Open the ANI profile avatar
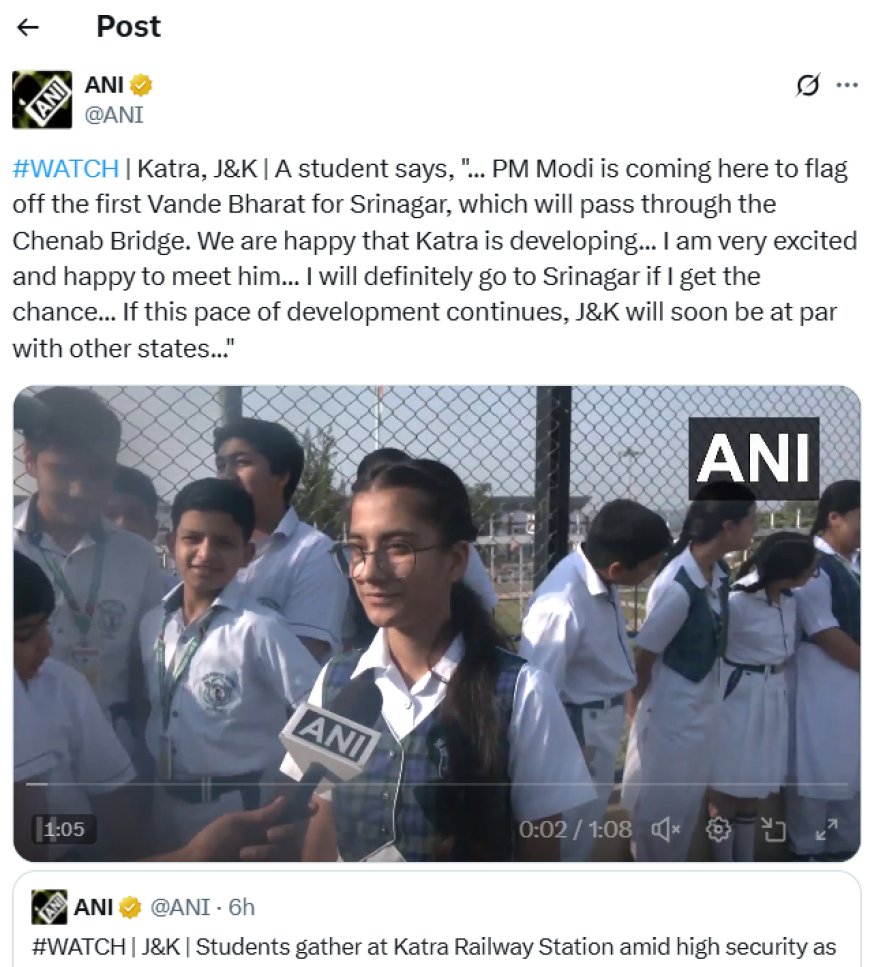The image size is (870, 967). [x=42, y=99]
